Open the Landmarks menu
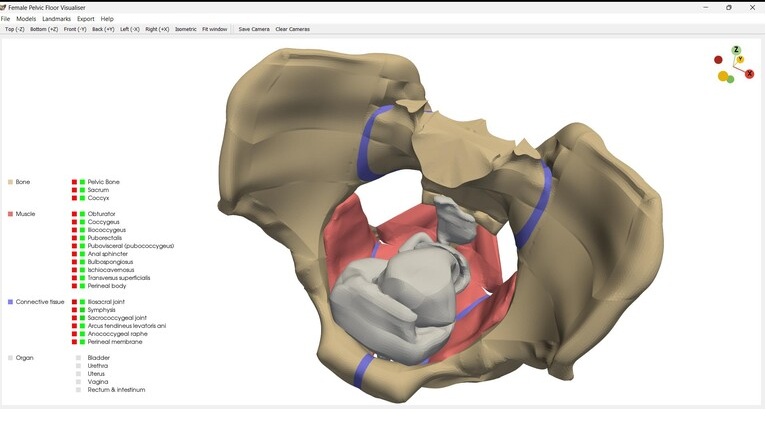The height and width of the screenshot is (431, 766). click(57, 19)
